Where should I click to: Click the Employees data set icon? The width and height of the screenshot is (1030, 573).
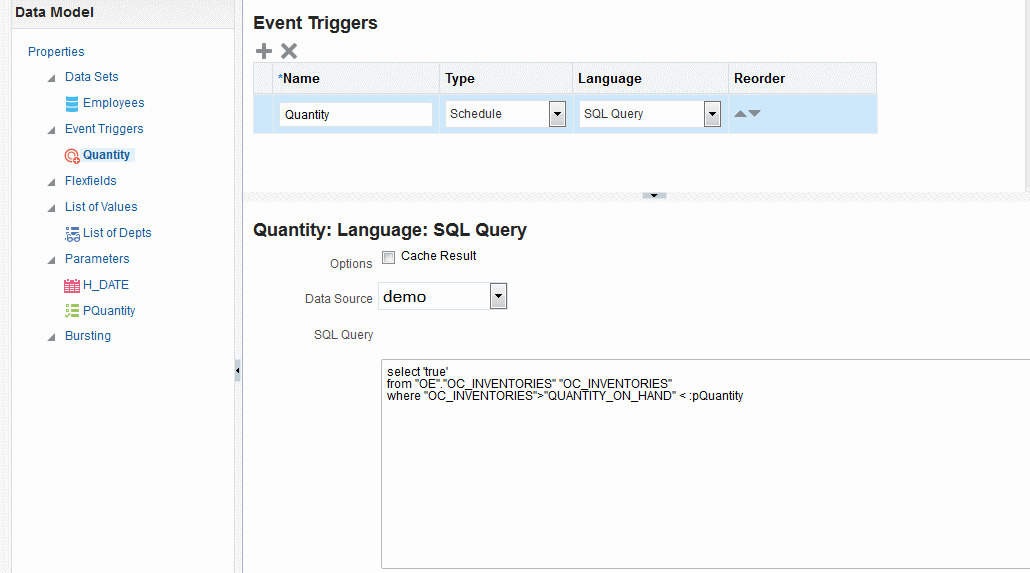tap(72, 103)
